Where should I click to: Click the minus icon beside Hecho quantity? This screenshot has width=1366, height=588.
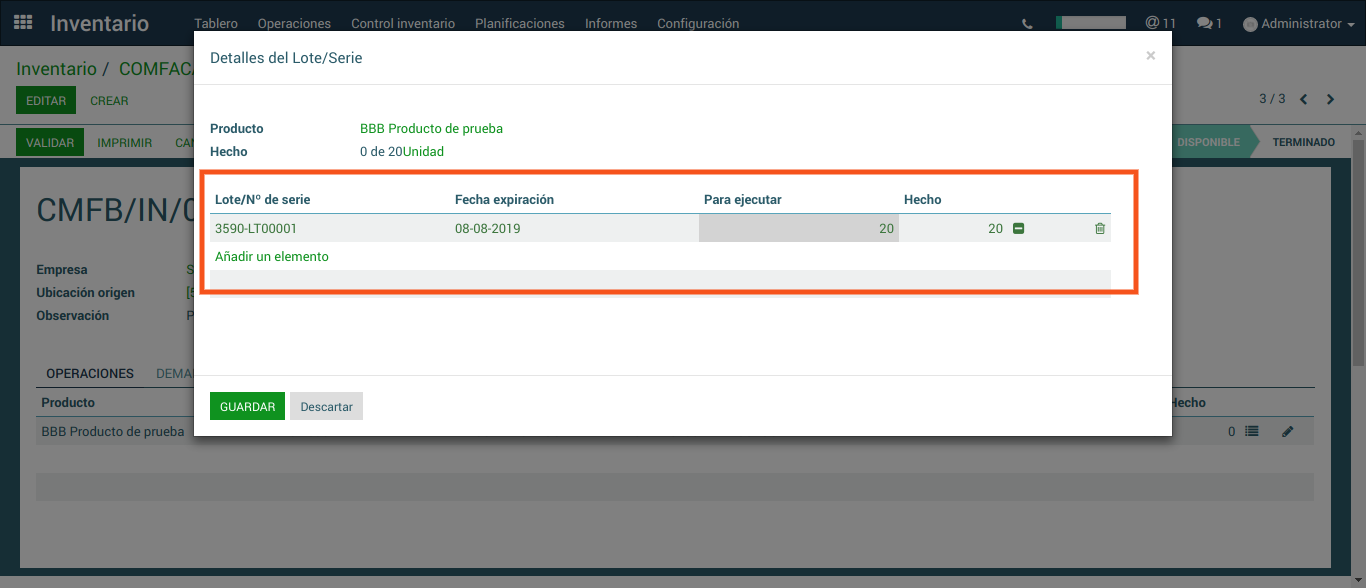coord(1019,229)
